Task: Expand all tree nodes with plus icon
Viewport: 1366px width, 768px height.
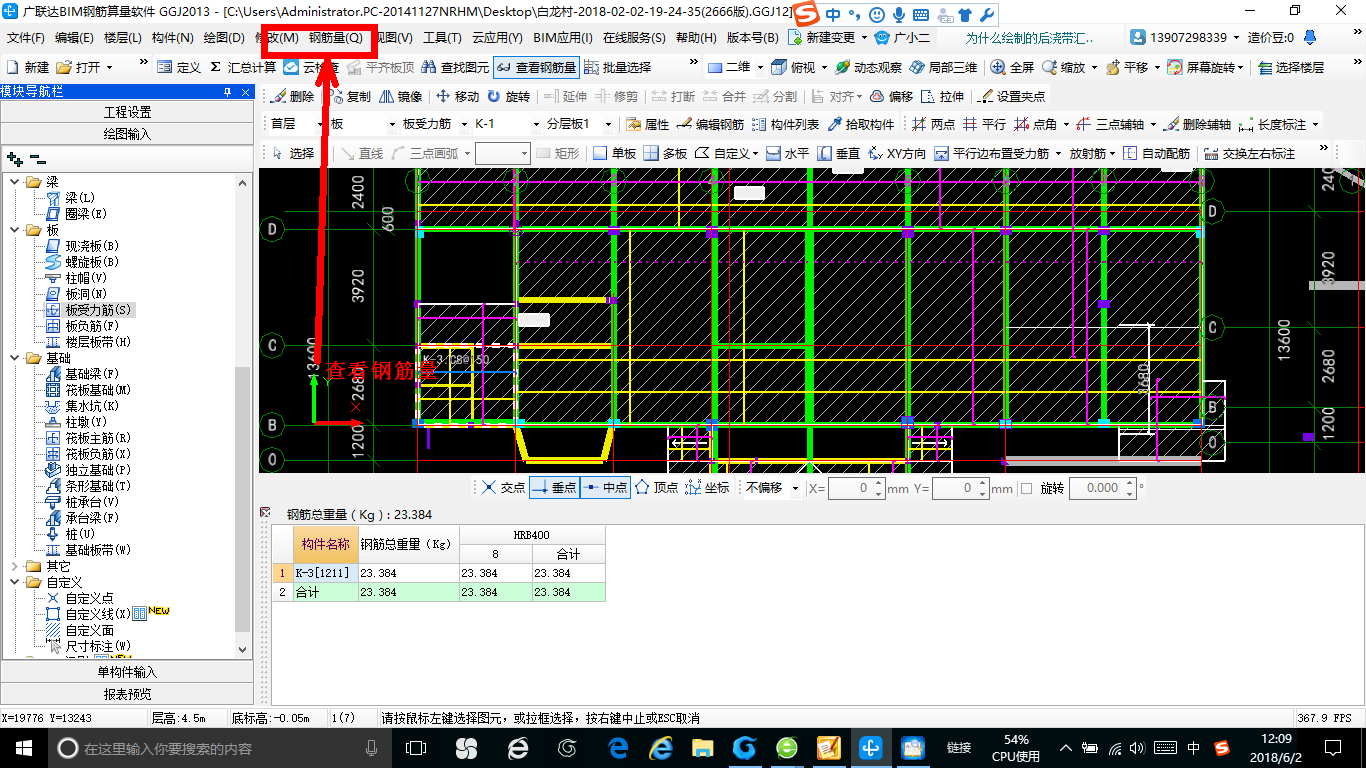Action: (x=14, y=158)
